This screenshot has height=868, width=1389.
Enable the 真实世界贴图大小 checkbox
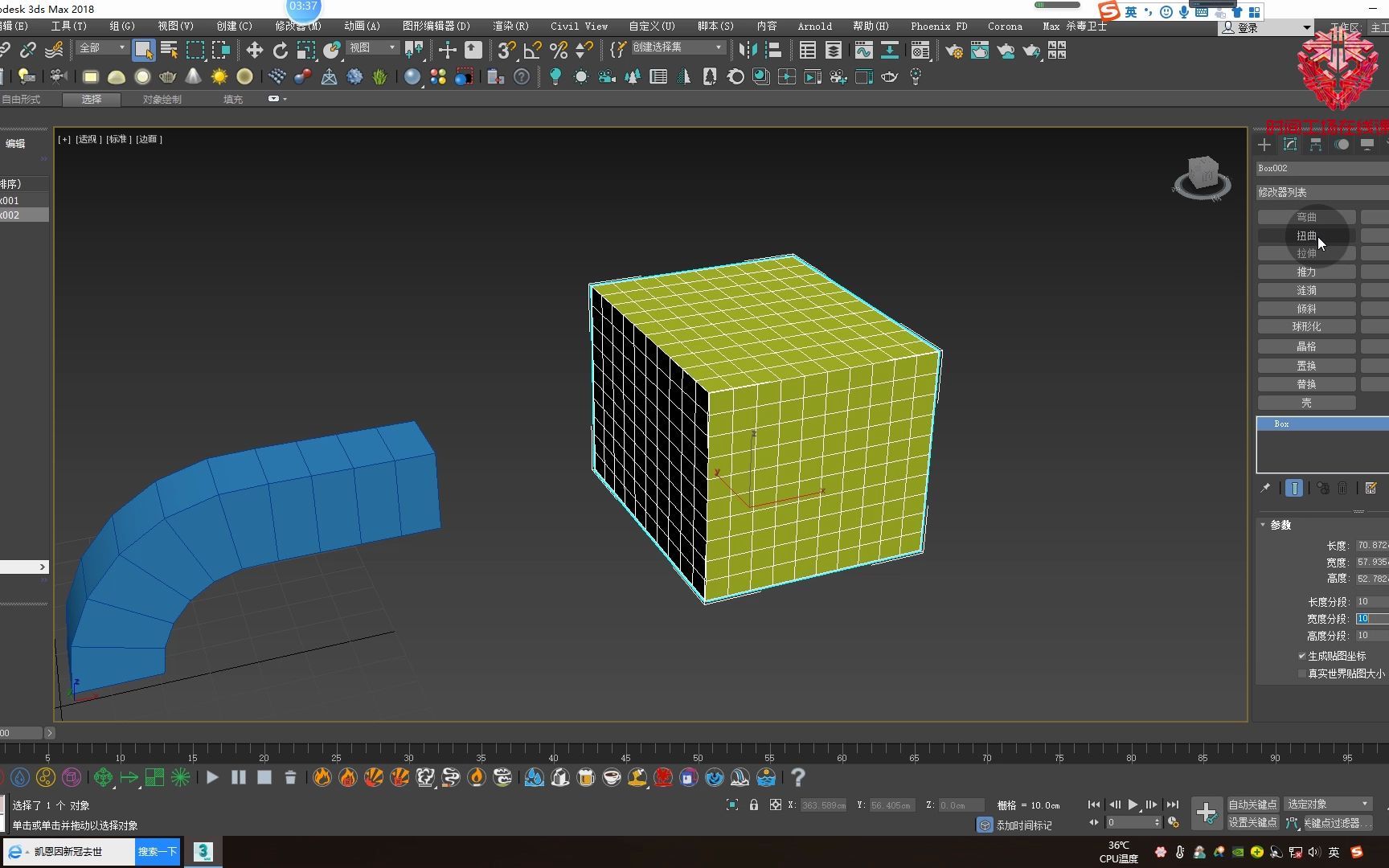[x=1301, y=674]
